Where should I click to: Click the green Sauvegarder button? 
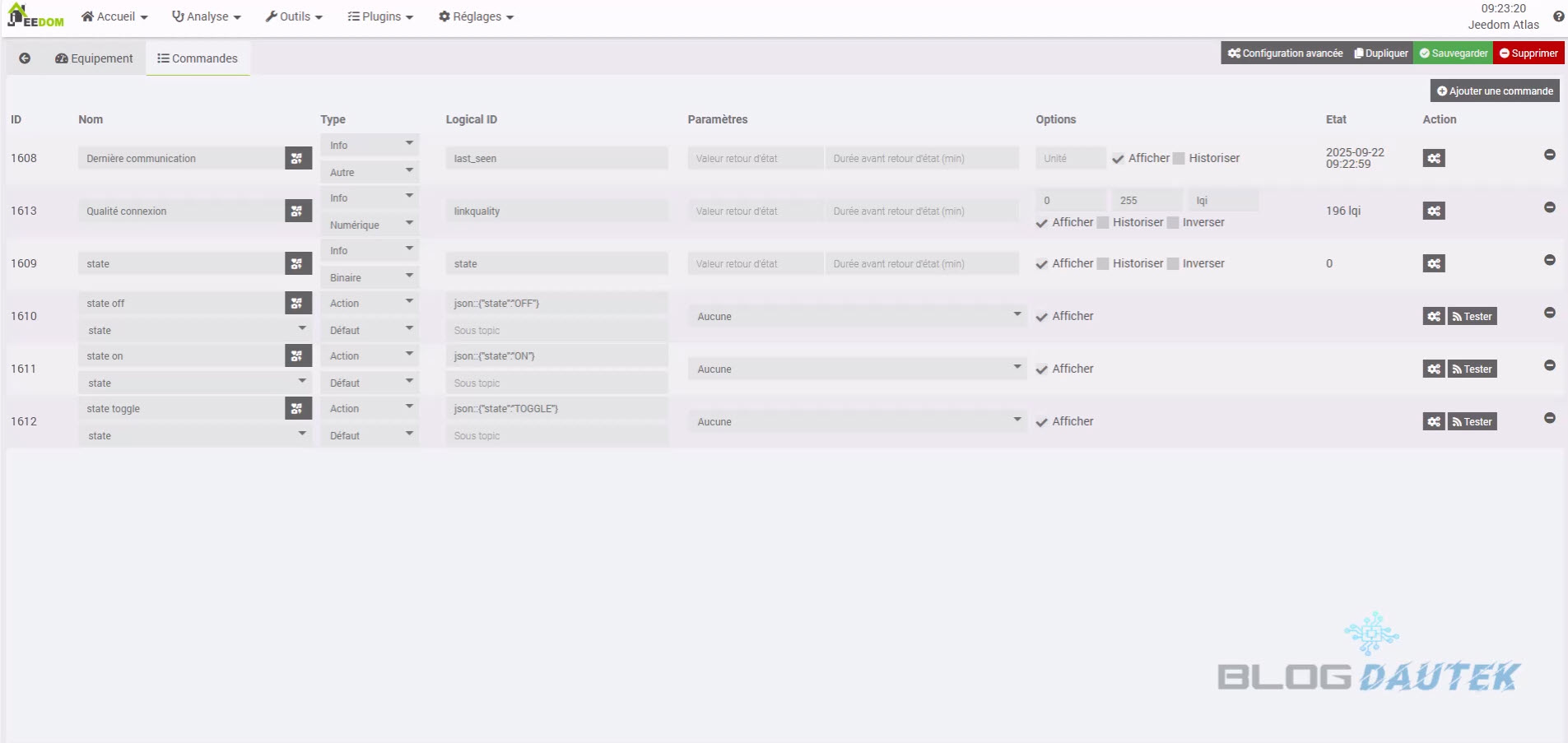click(1453, 53)
